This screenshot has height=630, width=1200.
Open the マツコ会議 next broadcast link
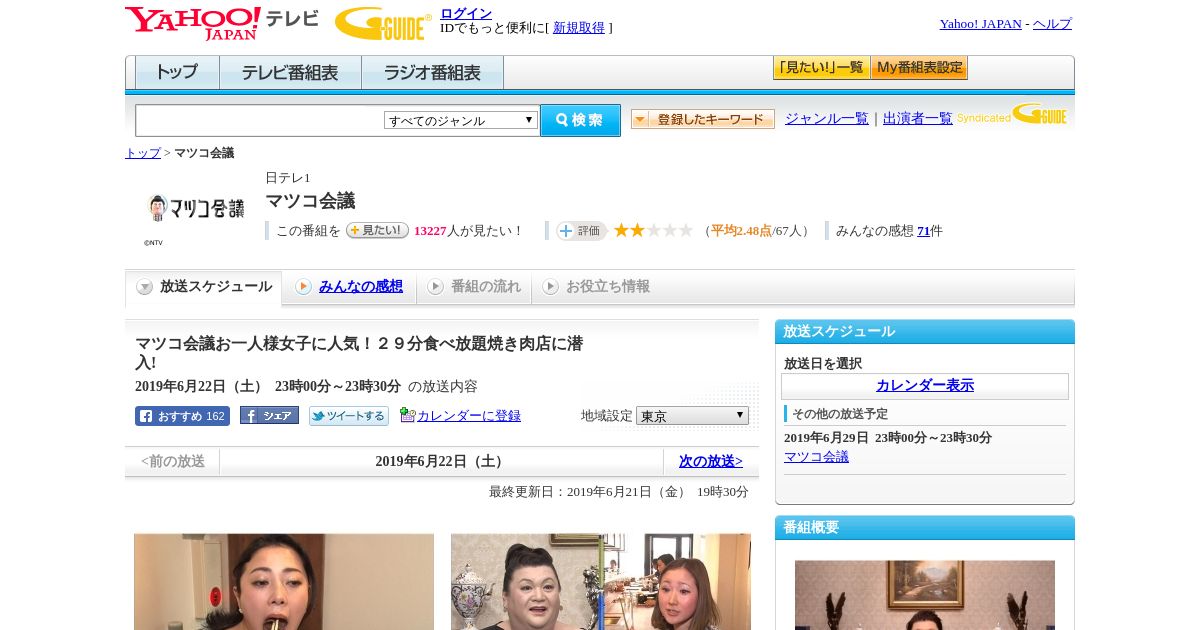(x=816, y=456)
